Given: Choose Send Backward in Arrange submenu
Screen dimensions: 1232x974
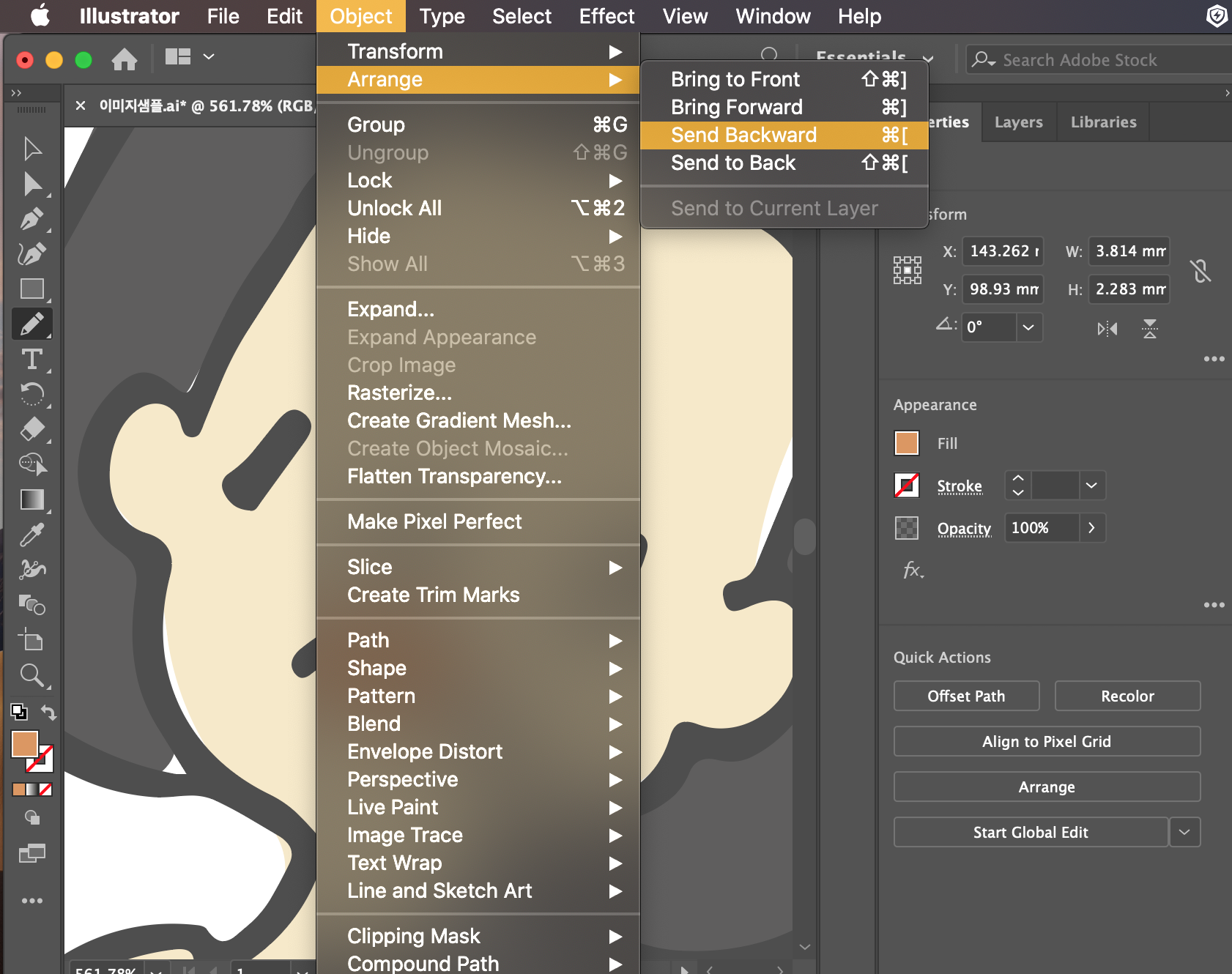Looking at the screenshot, I should pos(784,135).
